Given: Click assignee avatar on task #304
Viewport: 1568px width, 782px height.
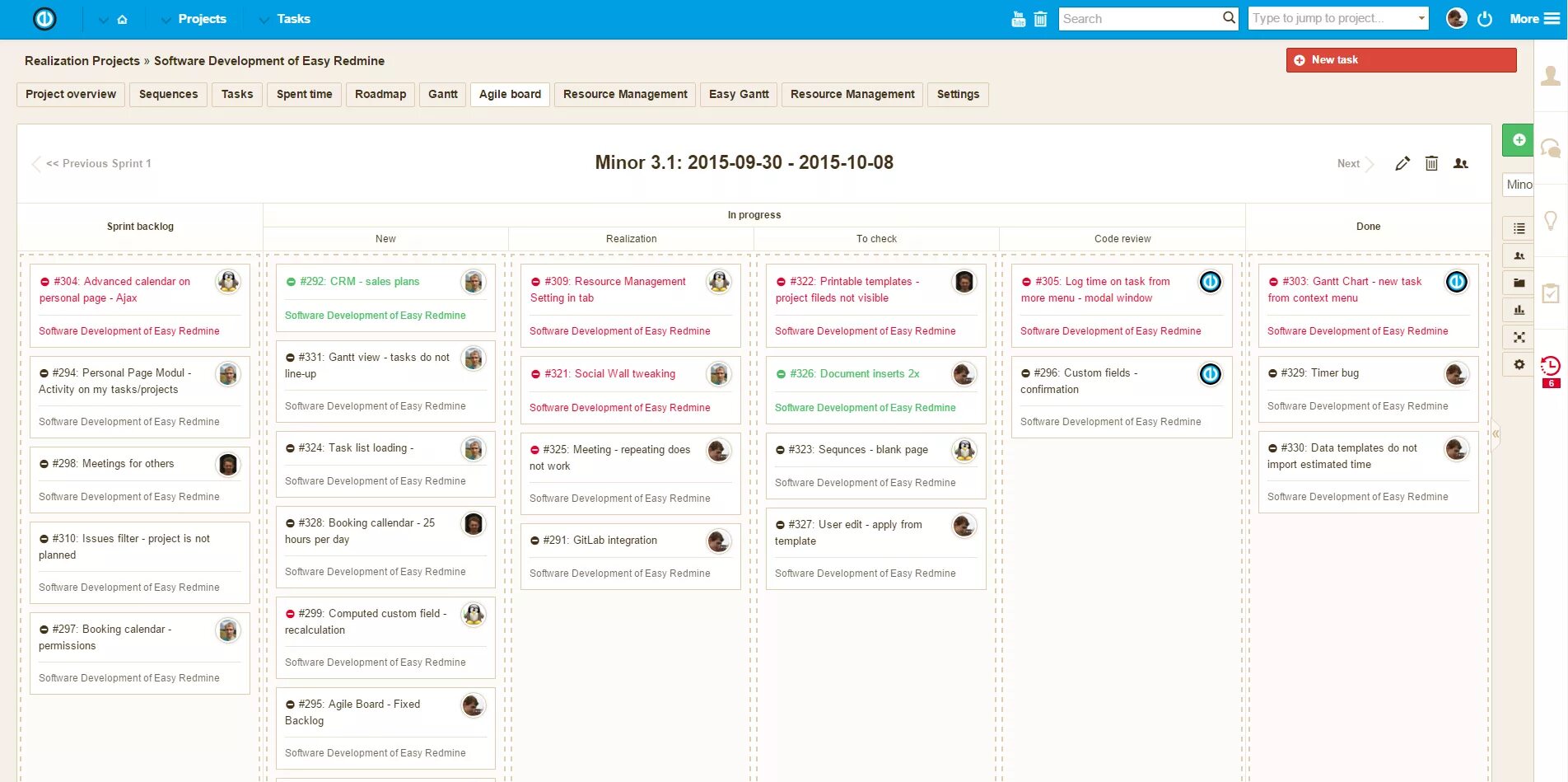Looking at the screenshot, I should [x=228, y=282].
